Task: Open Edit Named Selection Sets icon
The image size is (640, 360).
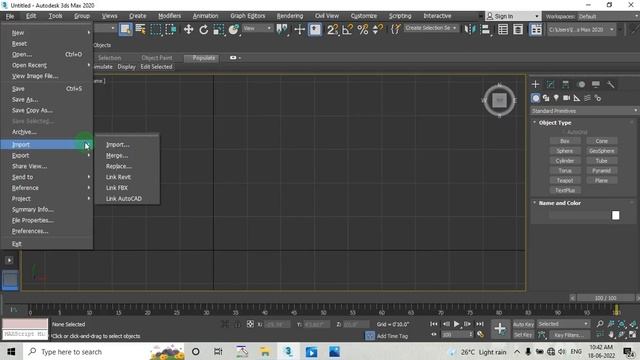Action: 396,29
